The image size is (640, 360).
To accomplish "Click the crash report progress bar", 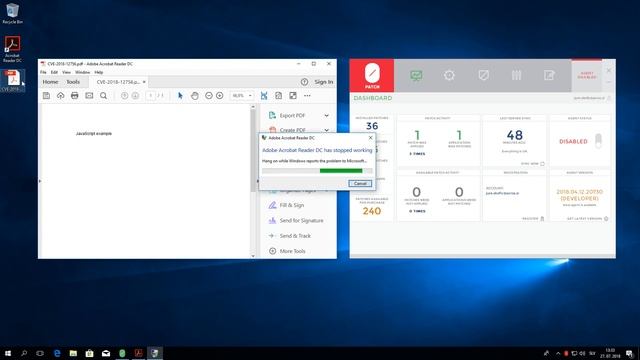I will 317,171.
